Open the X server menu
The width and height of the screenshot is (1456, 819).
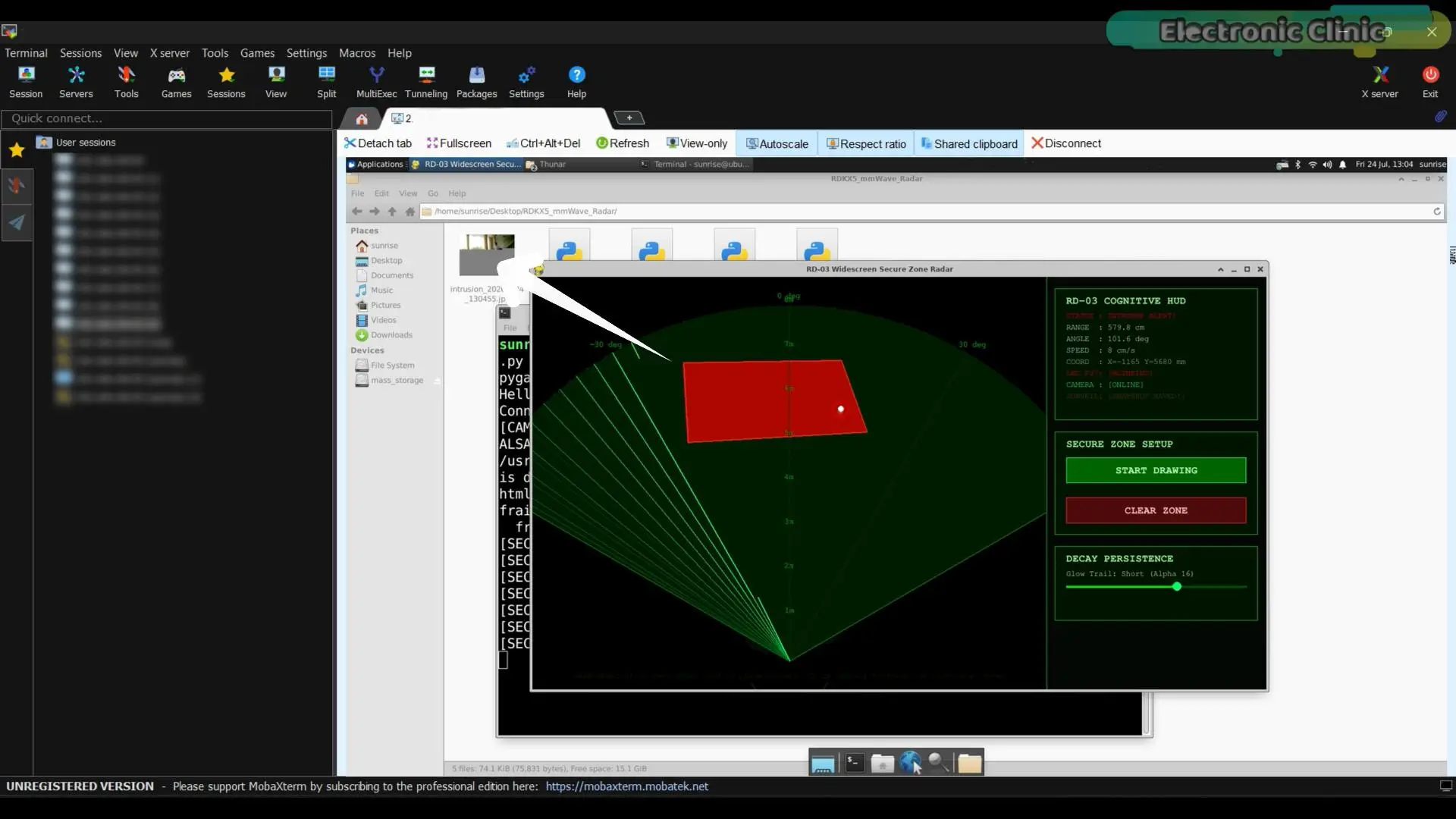(x=170, y=53)
